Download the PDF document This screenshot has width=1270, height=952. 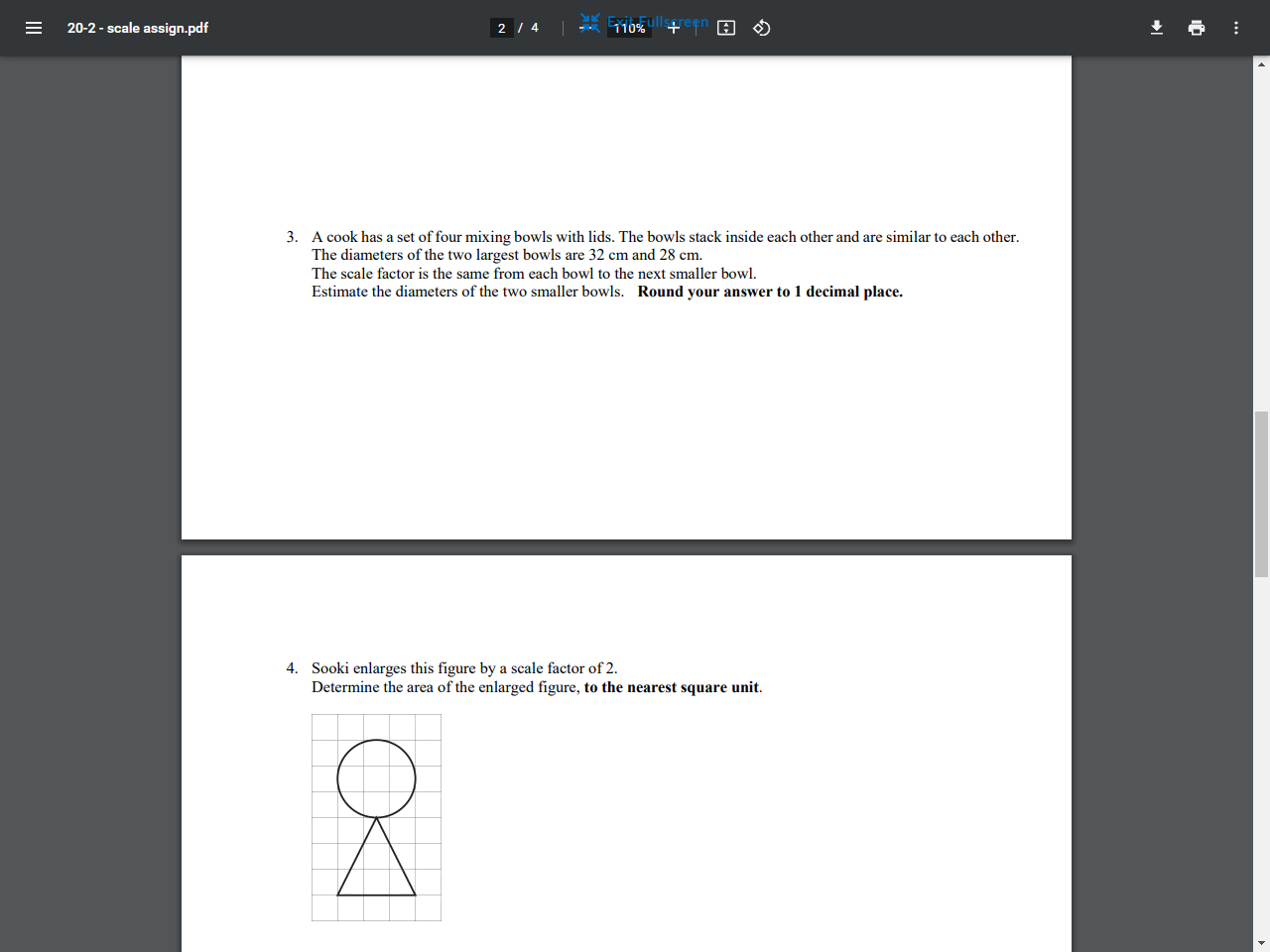click(x=1157, y=28)
